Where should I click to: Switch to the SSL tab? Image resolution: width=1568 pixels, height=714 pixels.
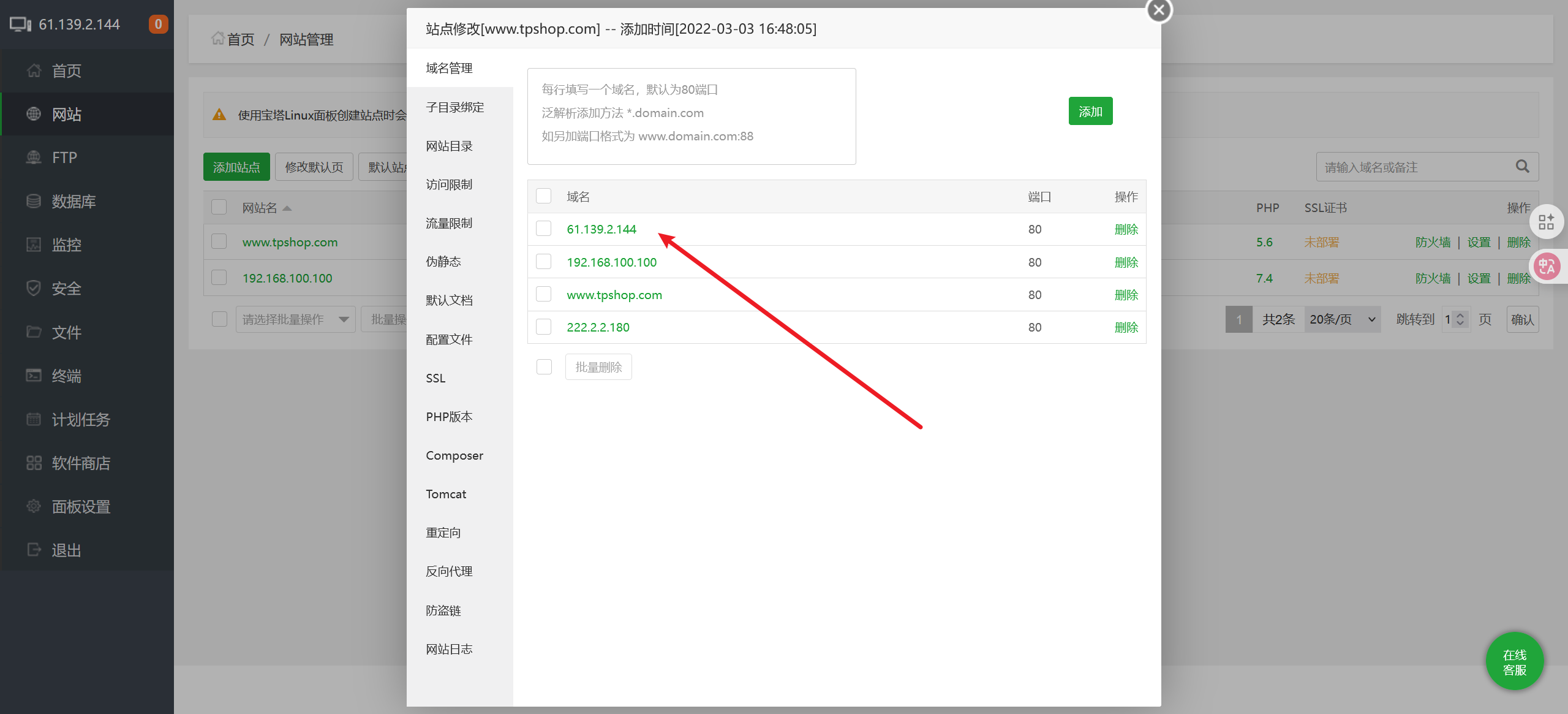(435, 378)
